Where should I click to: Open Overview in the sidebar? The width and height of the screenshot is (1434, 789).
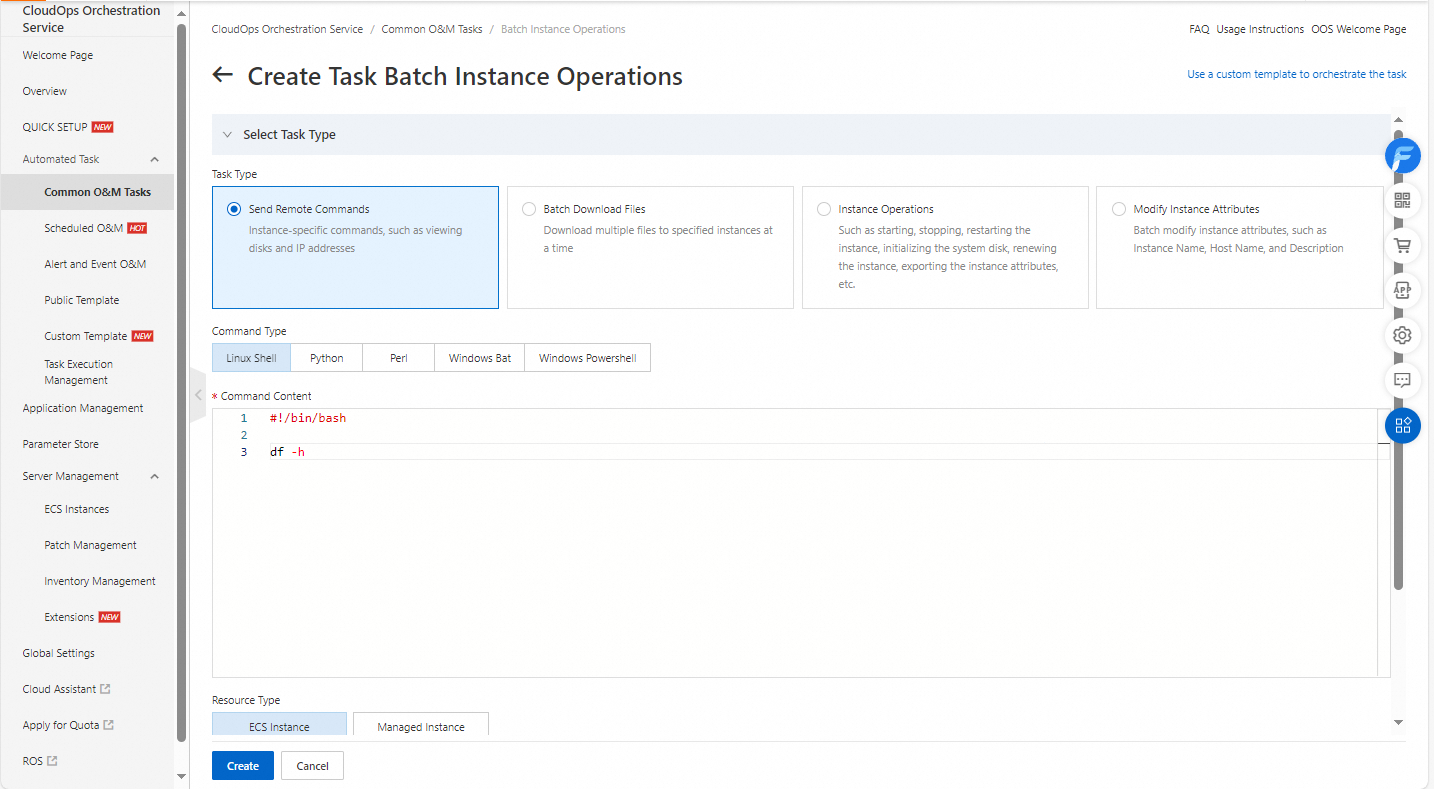(x=45, y=91)
